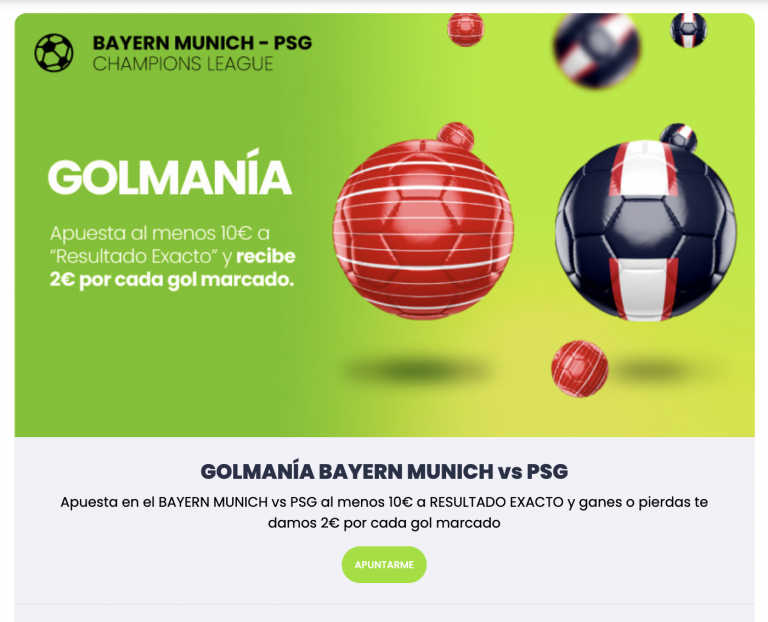The height and width of the screenshot is (622, 768).
Task: Click the GOLMANÍA BAYERN MUNICH vs PSG heading
Action: click(384, 471)
